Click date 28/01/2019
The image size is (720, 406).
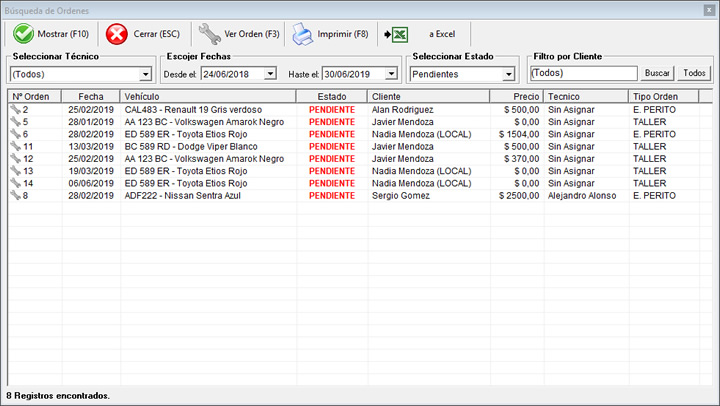91,122
